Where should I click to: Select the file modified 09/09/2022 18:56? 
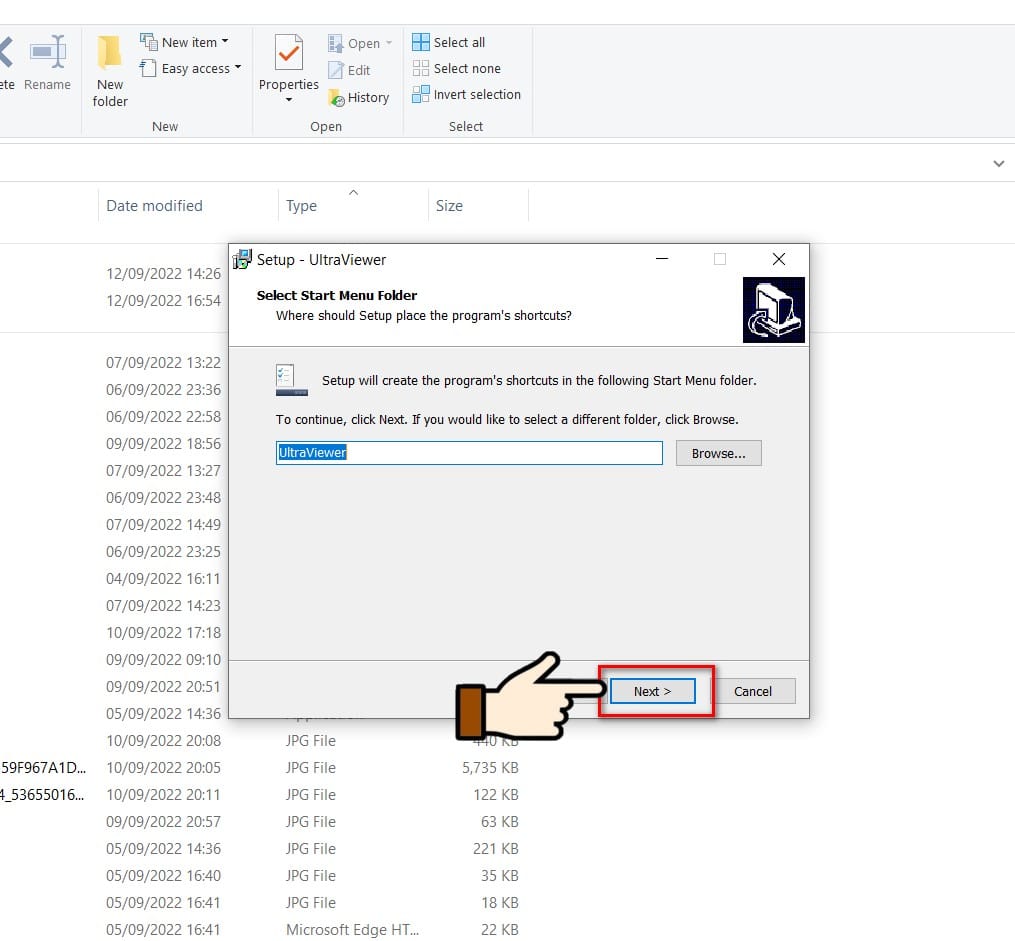164,444
